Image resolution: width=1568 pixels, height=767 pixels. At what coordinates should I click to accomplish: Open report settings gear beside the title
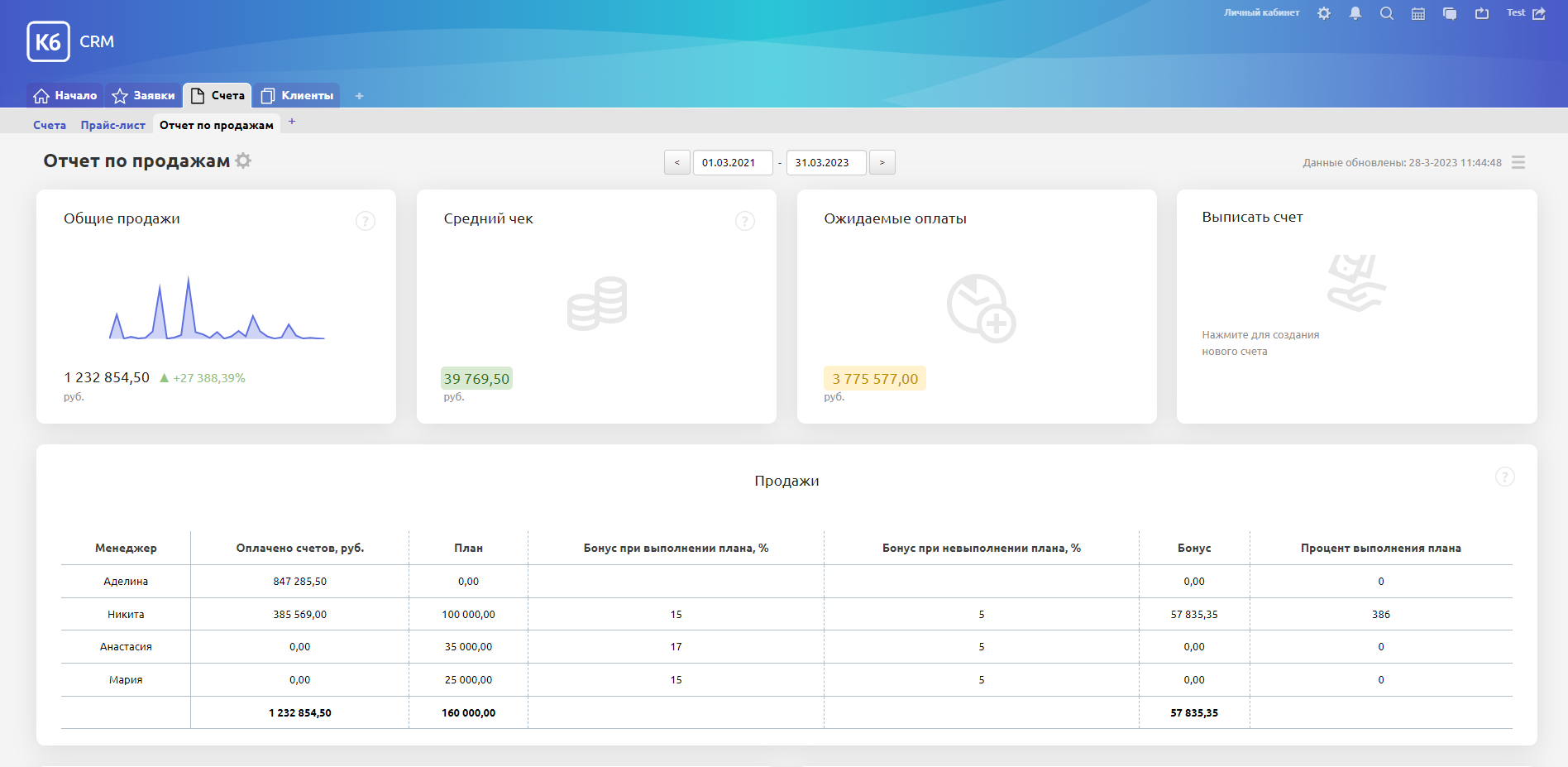click(x=243, y=161)
